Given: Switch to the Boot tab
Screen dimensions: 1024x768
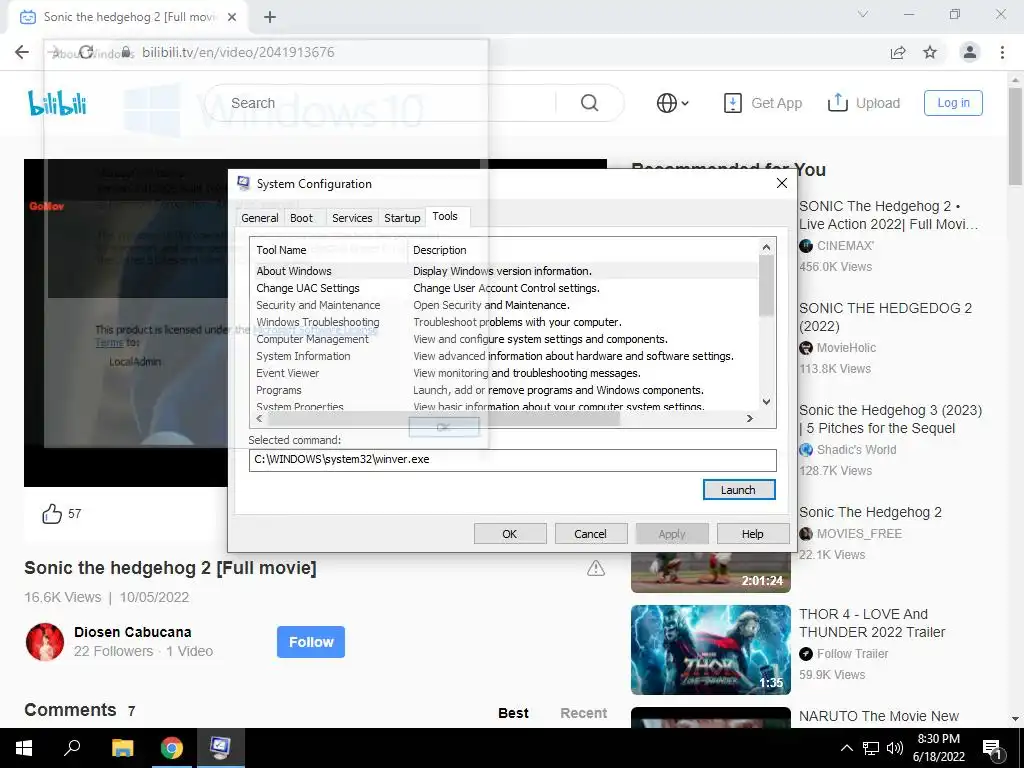Looking at the screenshot, I should [x=301, y=218].
